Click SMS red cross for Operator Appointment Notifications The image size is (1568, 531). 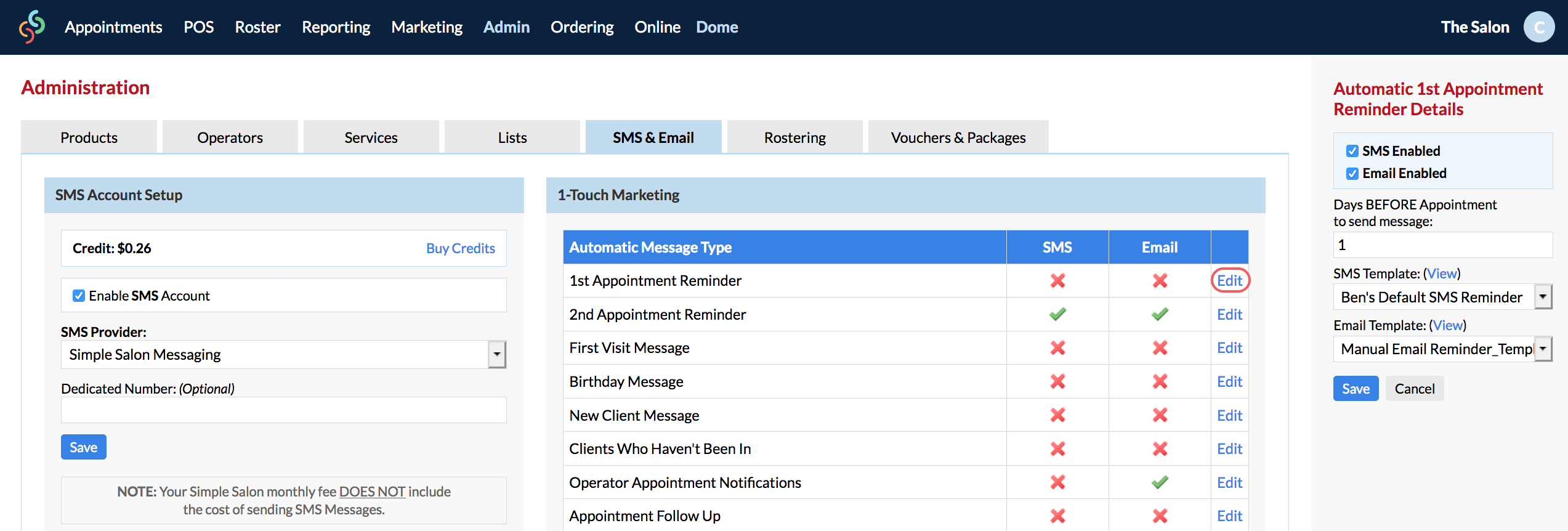(1057, 482)
